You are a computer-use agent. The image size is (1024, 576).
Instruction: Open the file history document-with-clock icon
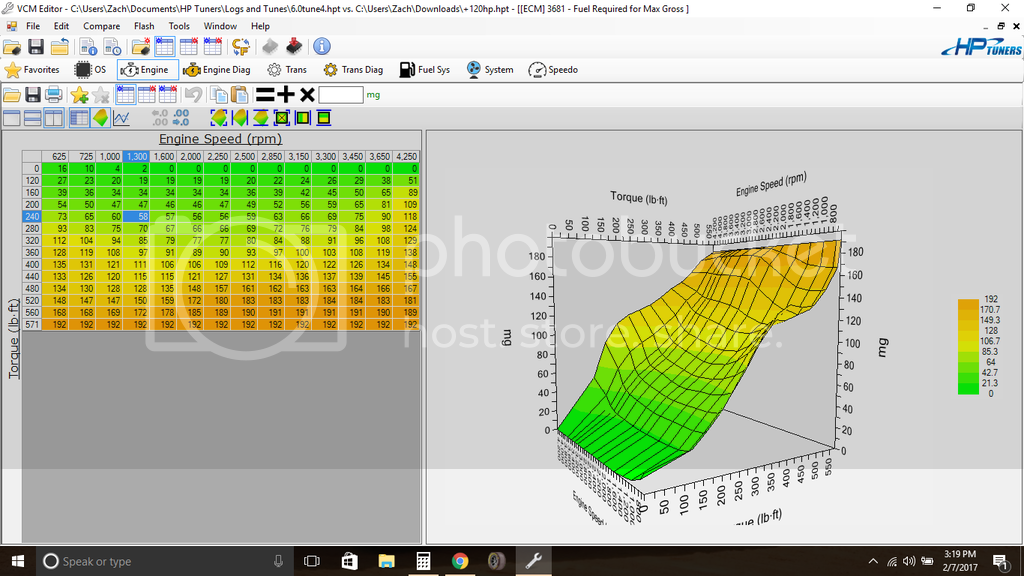pyautogui.click(x=112, y=47)
